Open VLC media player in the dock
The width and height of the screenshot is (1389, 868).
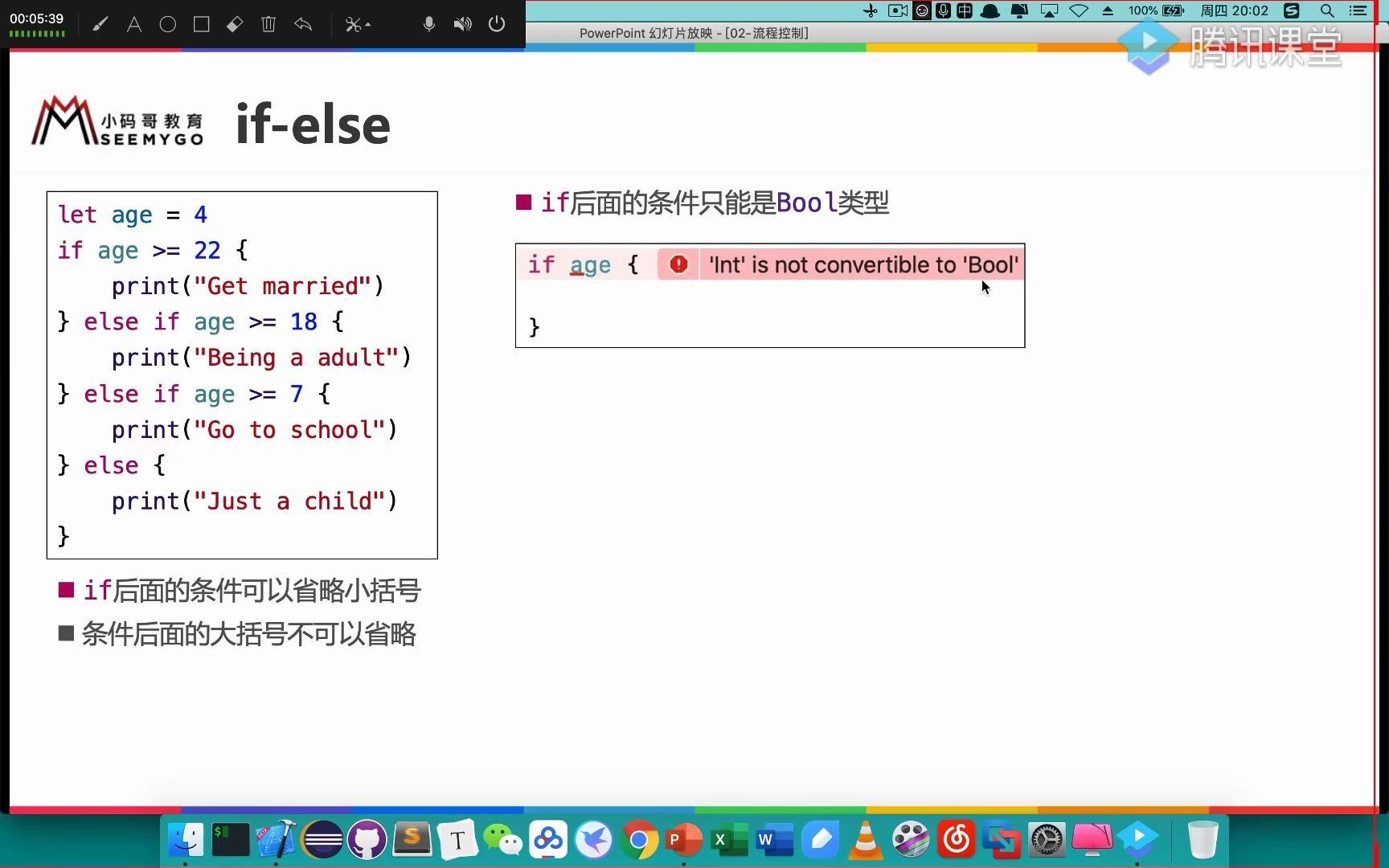(x=866, y=840)
